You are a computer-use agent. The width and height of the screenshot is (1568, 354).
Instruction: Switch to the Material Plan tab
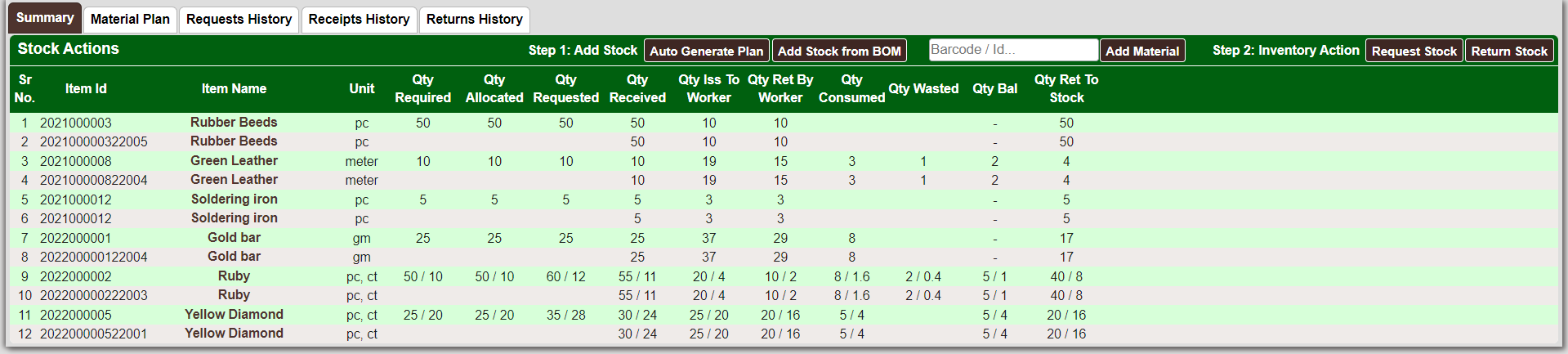[130, 19]
